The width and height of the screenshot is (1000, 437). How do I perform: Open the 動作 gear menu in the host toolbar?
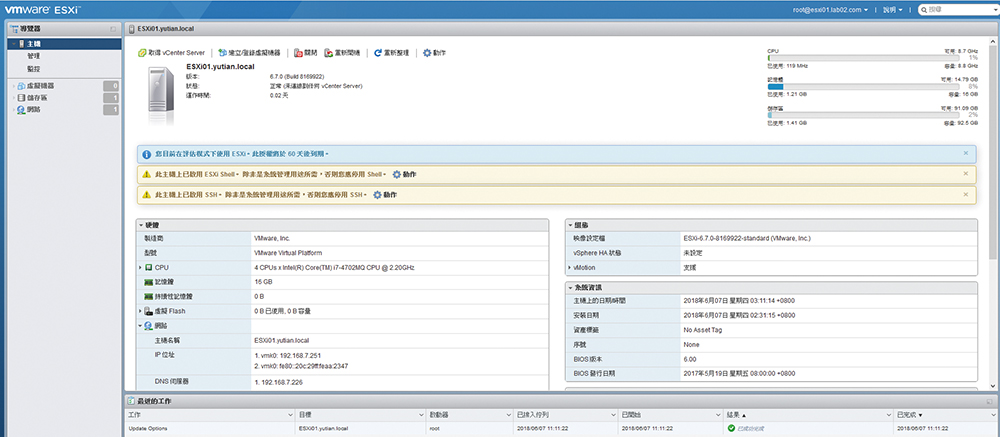point(434,52)
